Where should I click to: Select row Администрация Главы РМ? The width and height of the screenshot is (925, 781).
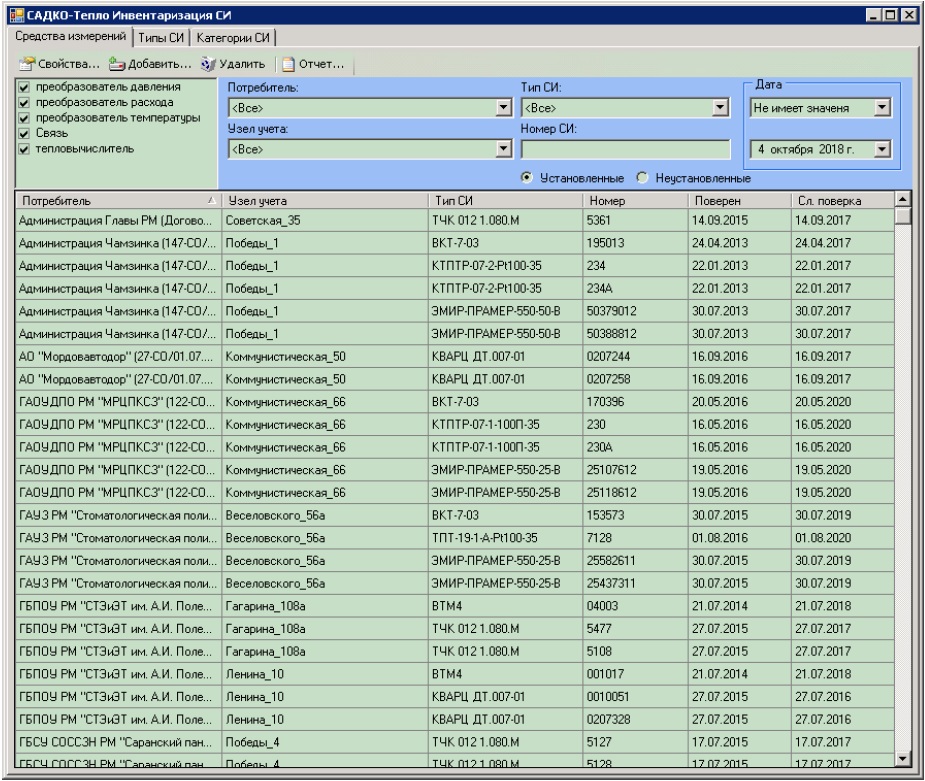[454, 220]
